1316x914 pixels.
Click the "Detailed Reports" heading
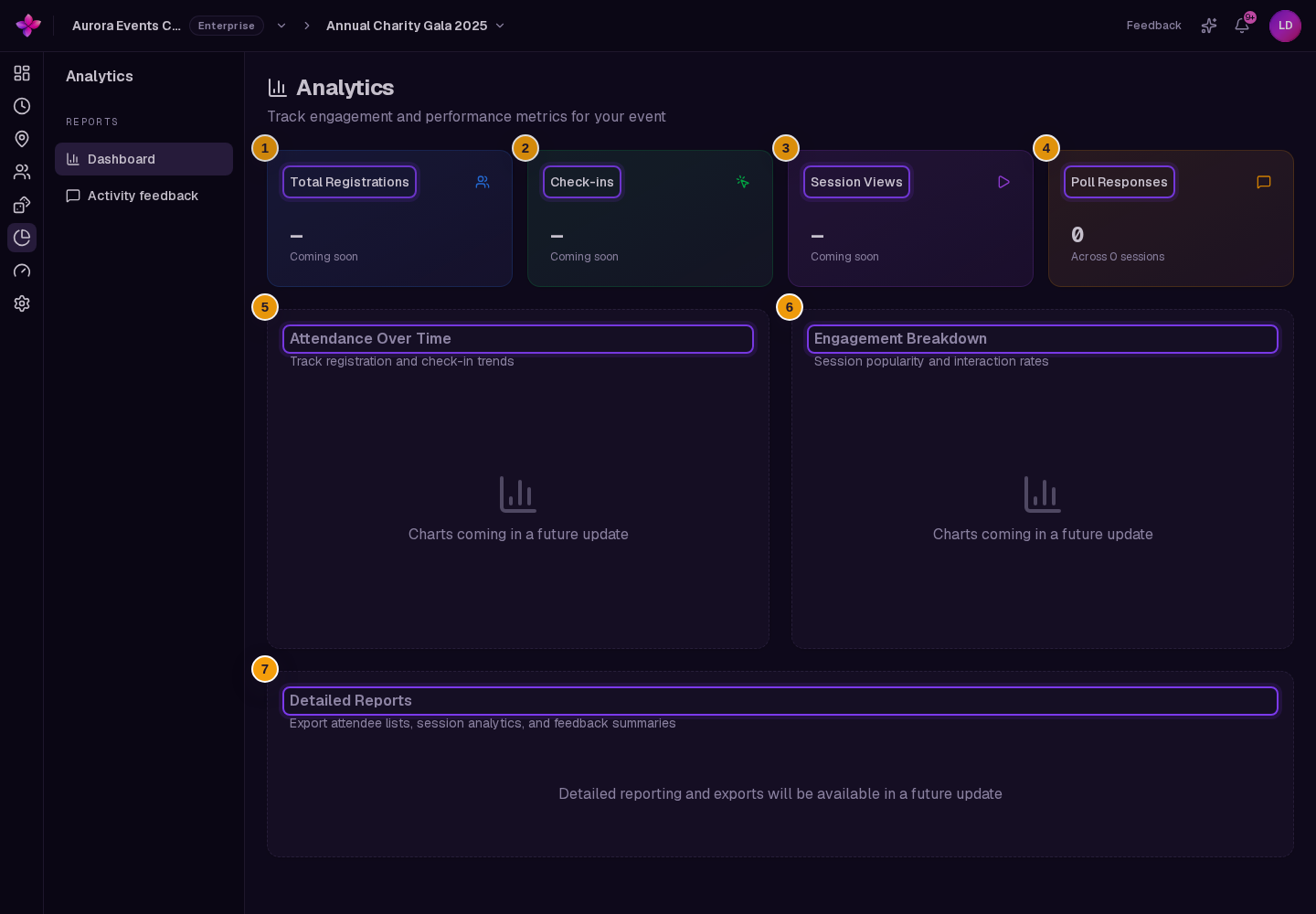[x=351, y=700]
